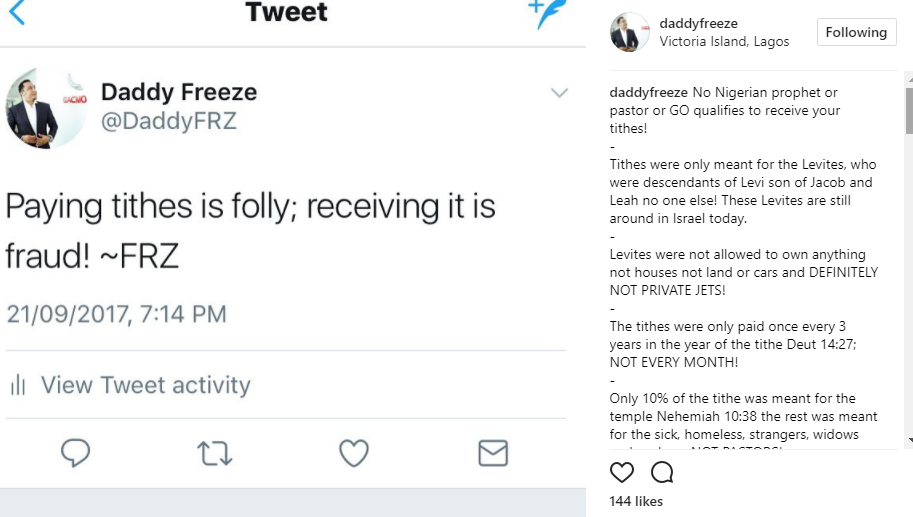Expand the tweet options chevron
Screen dimensions: 913x517
(x=559, y=93)
